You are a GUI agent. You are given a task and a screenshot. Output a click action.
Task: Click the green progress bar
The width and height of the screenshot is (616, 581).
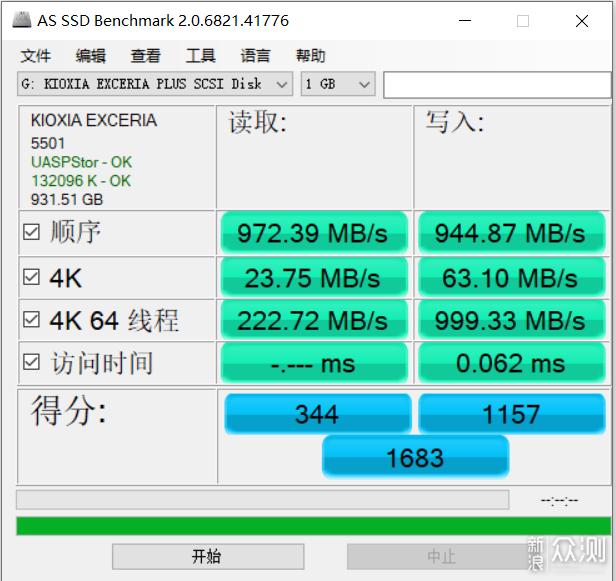click(x=314, y=526)
